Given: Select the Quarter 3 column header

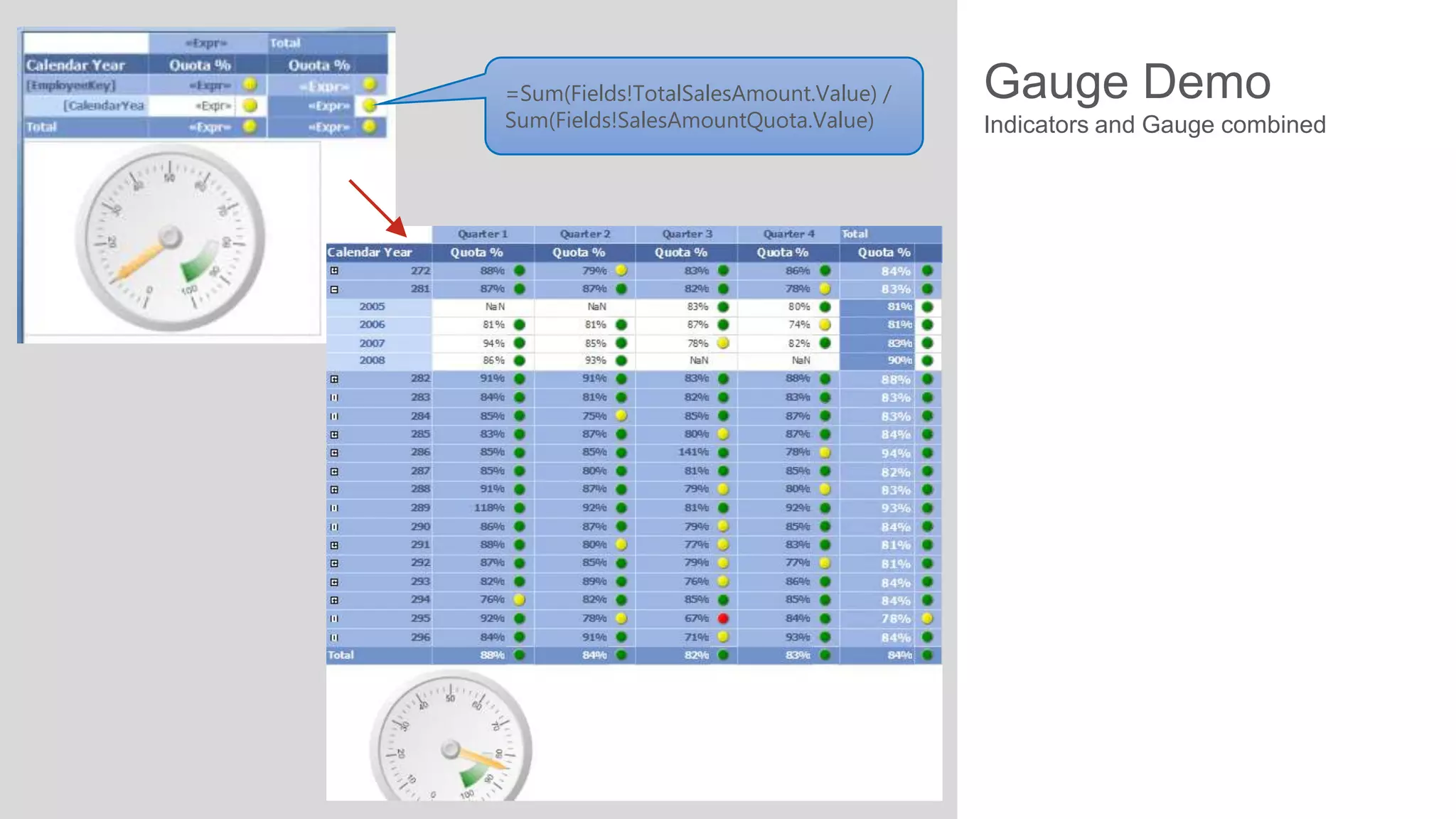Looking at the screenshot, I should [x=687, y=234].
